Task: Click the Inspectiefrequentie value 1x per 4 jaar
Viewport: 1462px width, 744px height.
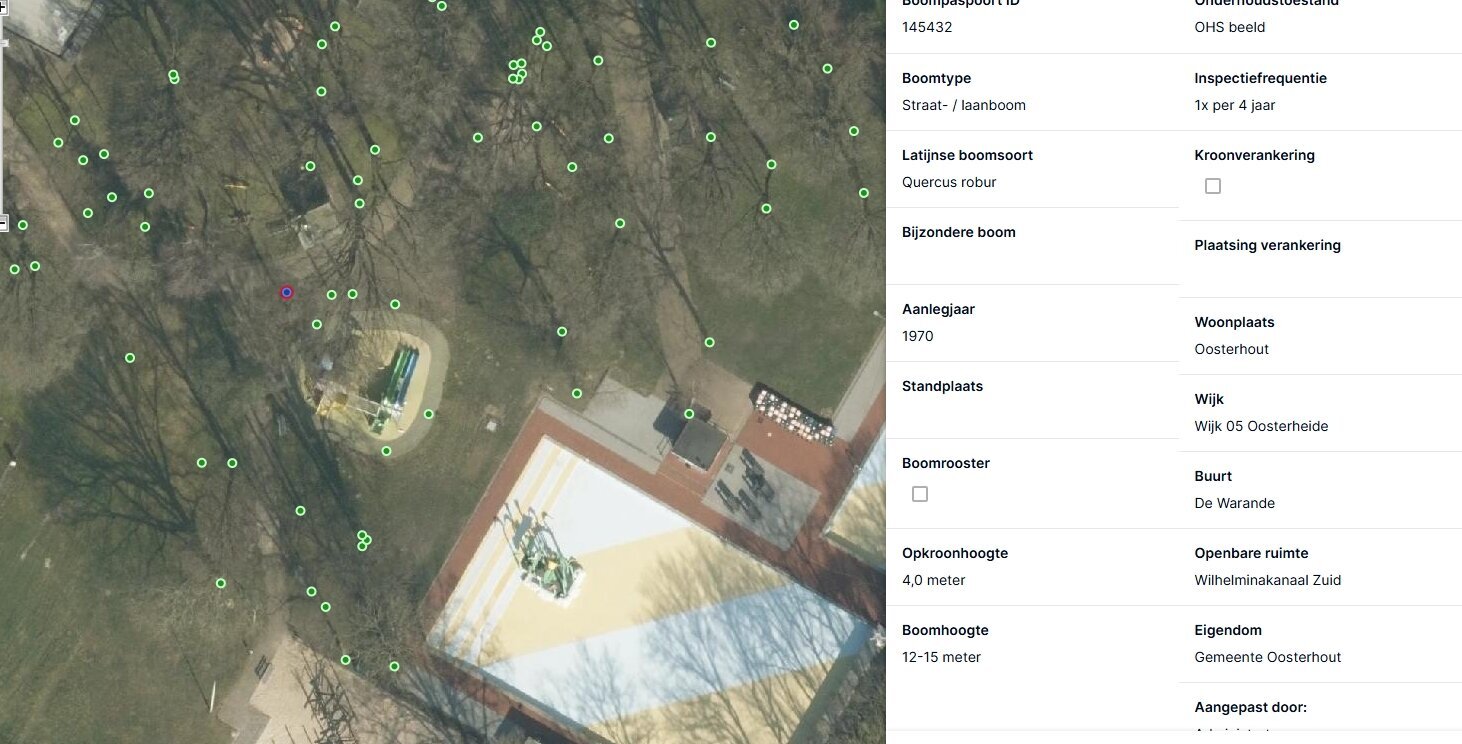Action: coord(1235,105)
